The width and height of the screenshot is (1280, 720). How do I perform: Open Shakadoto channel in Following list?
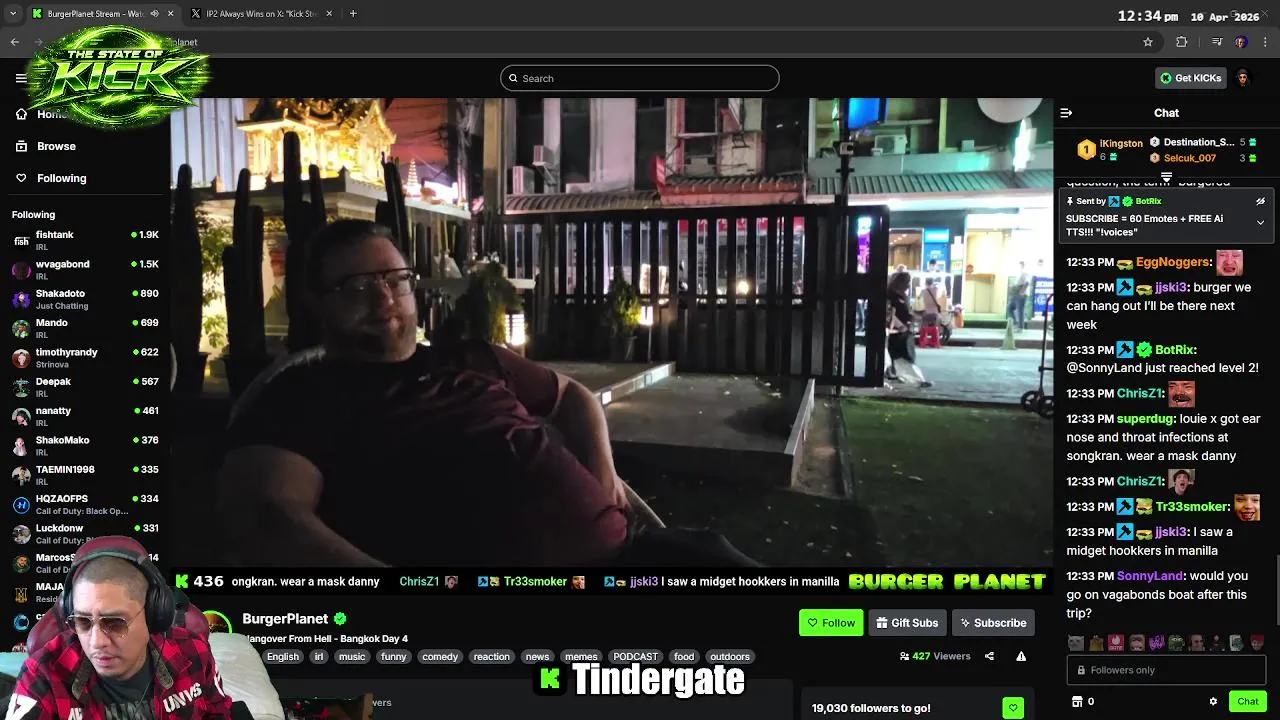85,299
